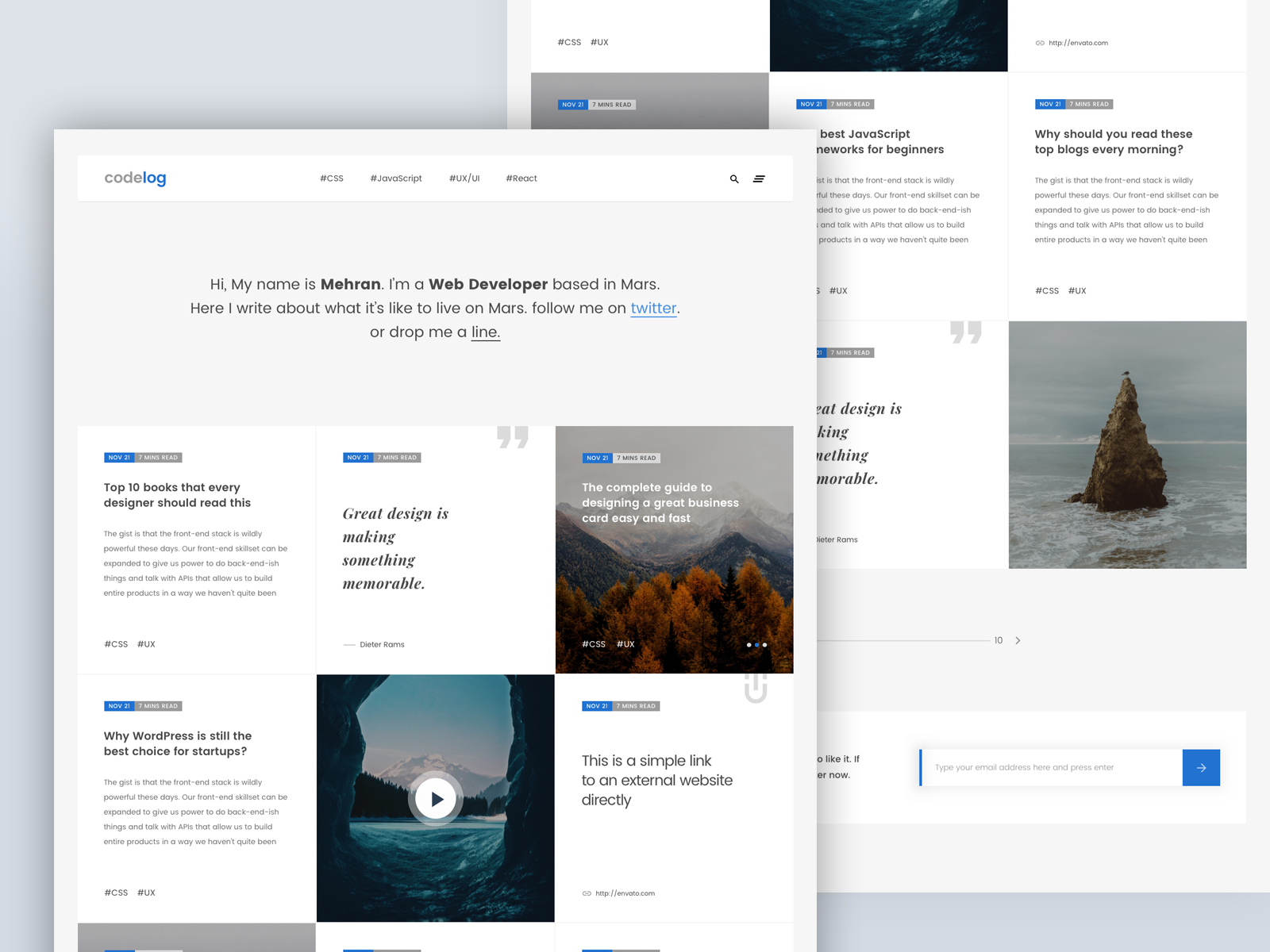Open the article "Top 10 books that every designer should read"
The image size is (1270, 952).
coord(176,495)
